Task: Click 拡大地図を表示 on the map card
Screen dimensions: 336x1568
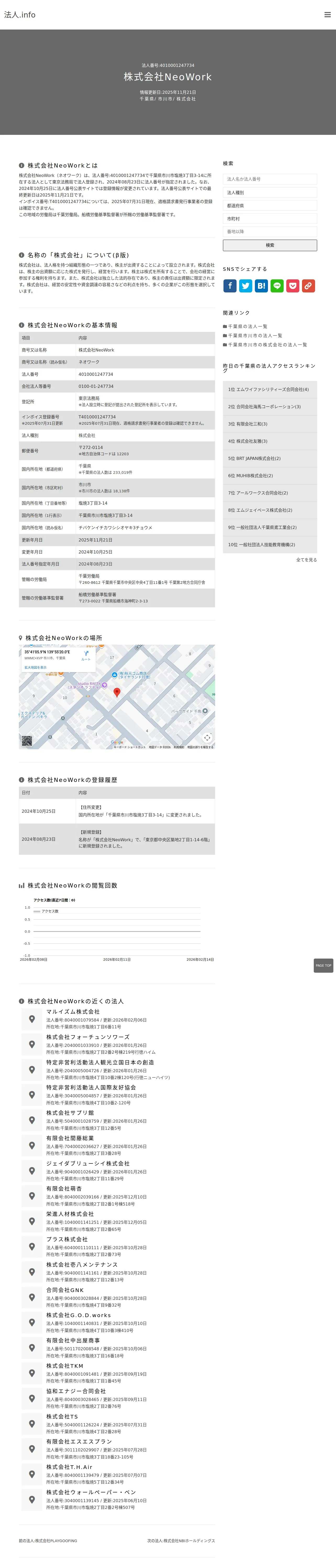Action: point(35,668)
